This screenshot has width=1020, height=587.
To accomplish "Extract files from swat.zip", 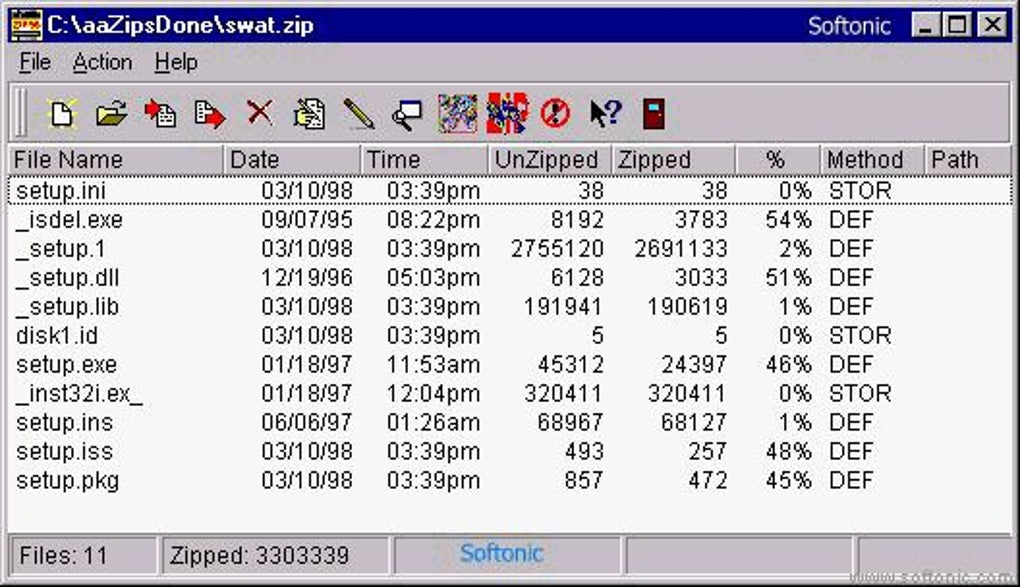I will [x=211, y=113].
